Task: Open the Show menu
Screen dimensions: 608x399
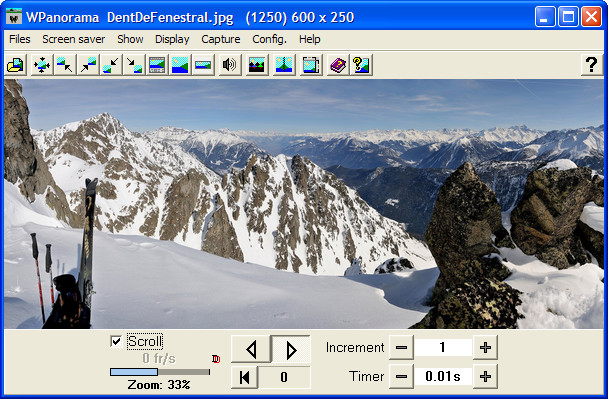Action: 130,39
